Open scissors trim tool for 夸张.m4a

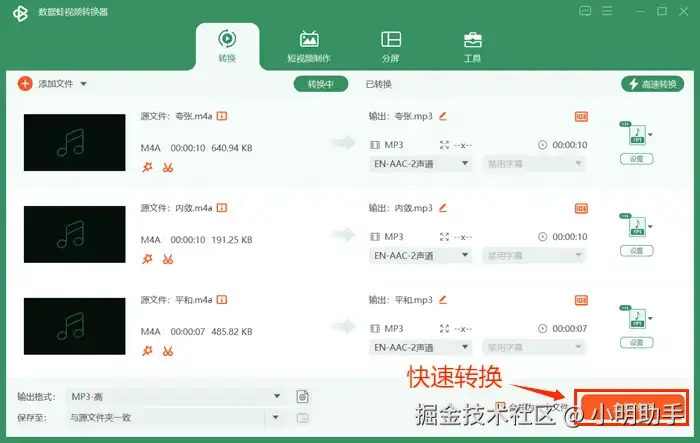click(x=168, y=167)
